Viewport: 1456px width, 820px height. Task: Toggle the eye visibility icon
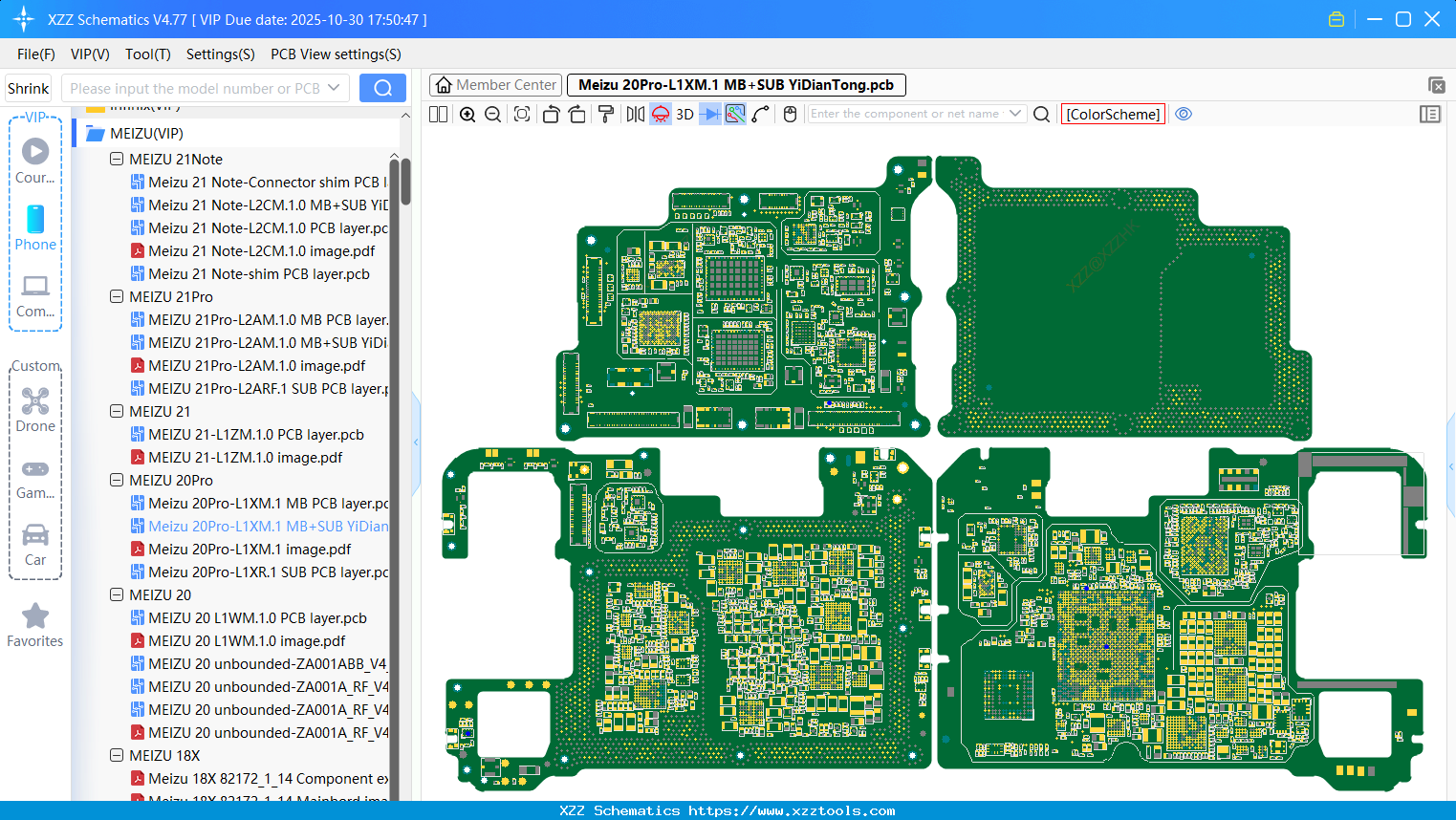pos(1184,114)
